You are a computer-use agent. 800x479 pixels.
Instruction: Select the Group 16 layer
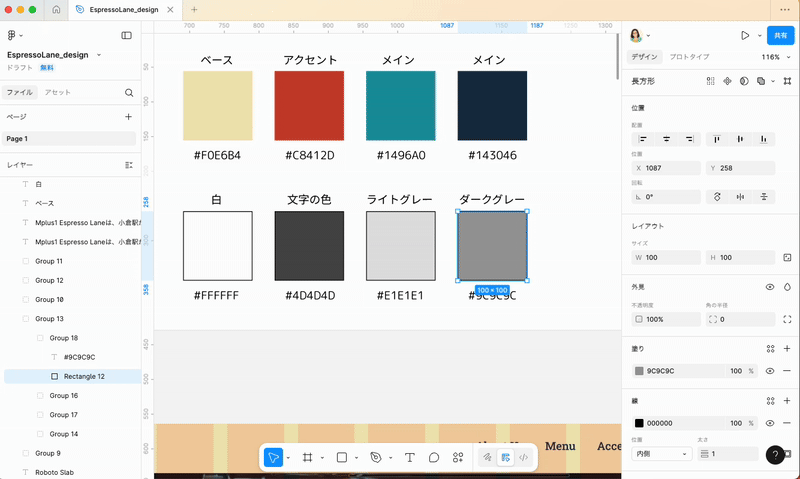(63, 396)
